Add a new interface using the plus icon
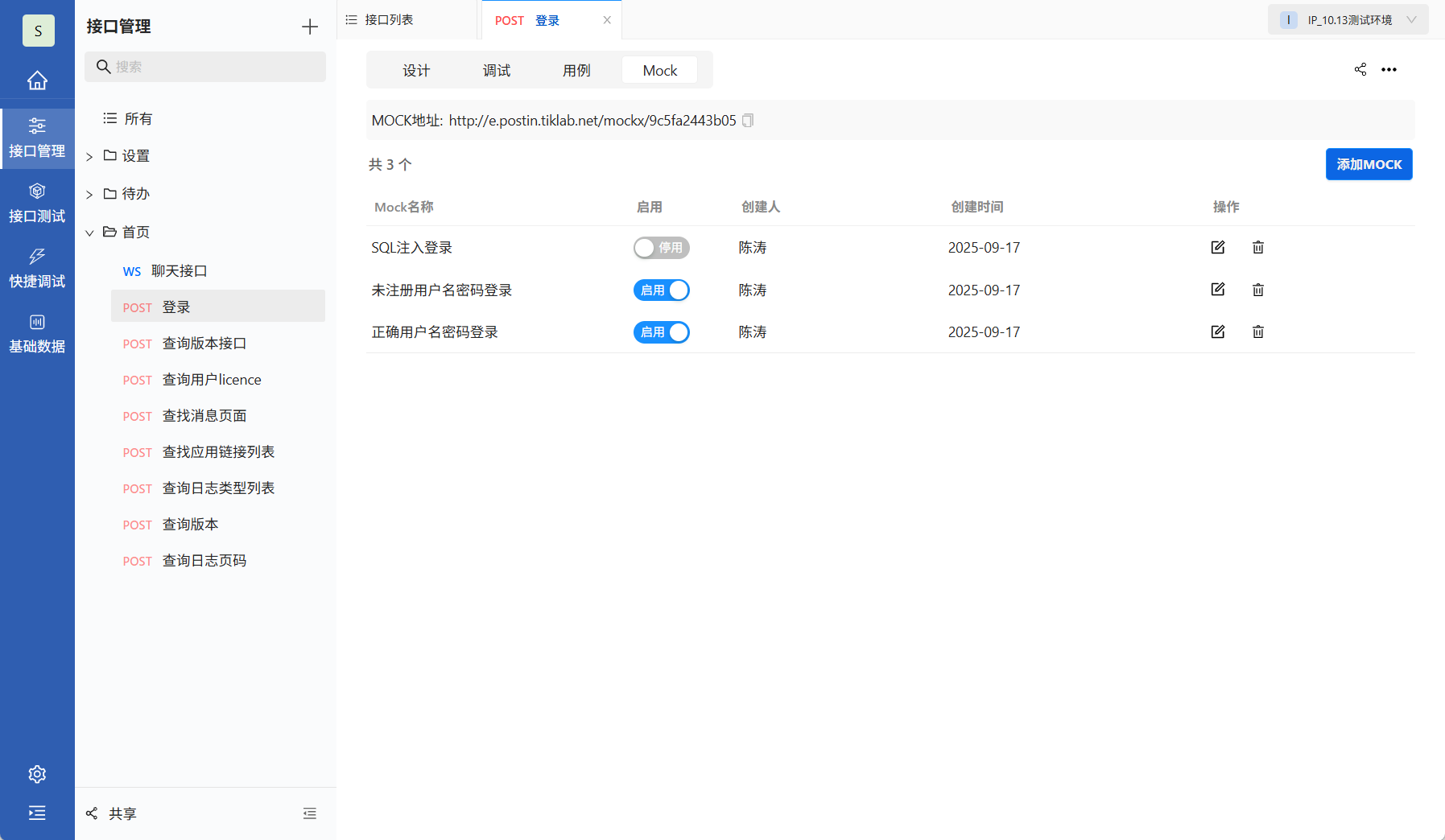1445x840 pixels. tap(309, 27)
